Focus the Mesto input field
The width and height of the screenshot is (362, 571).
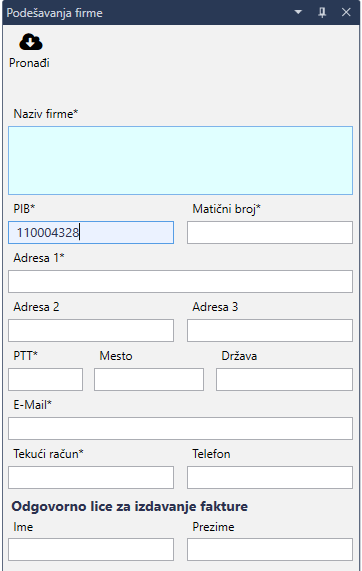pyautogui.click(x=149, y=379)
